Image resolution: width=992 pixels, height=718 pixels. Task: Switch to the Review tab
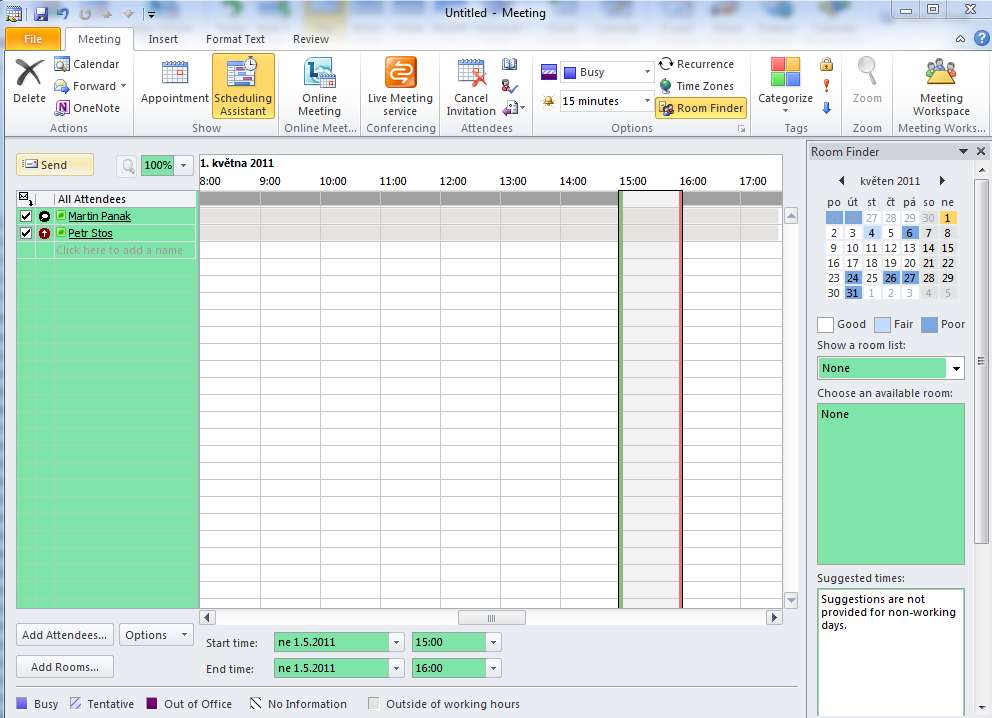(311, 39)
